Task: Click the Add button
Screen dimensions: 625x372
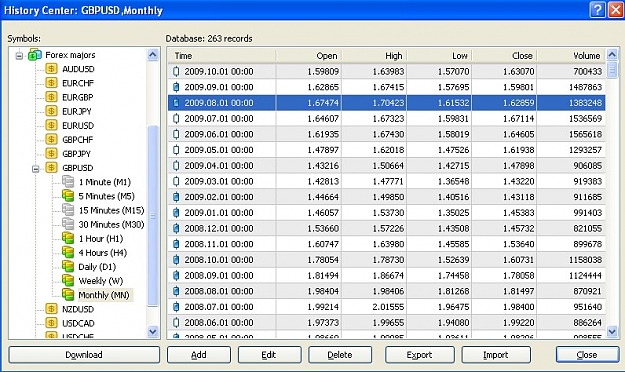Action: pyautogui.click(x=199, y=354)
